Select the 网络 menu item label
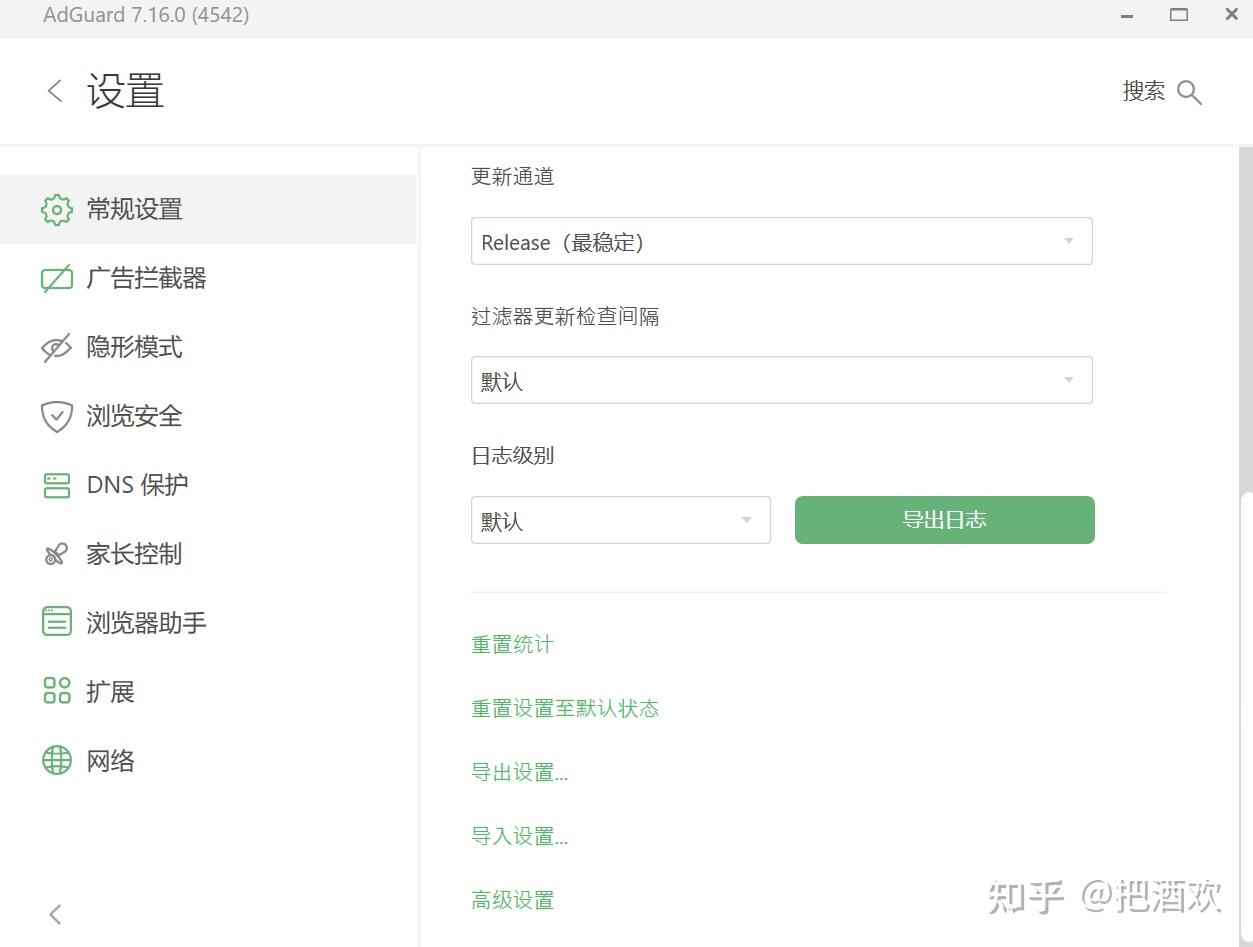Image resolution: width=1253 pixels, height=947 pixels. 111,761
